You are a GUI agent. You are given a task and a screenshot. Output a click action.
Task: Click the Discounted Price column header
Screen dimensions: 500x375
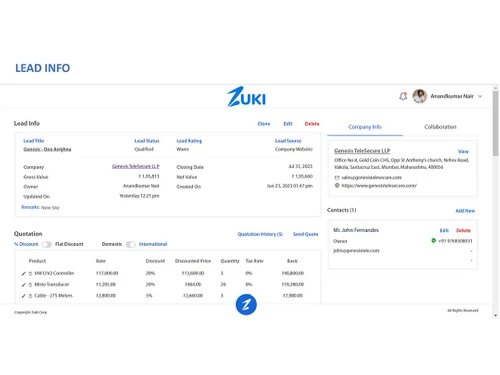click(x=193, y=261)
